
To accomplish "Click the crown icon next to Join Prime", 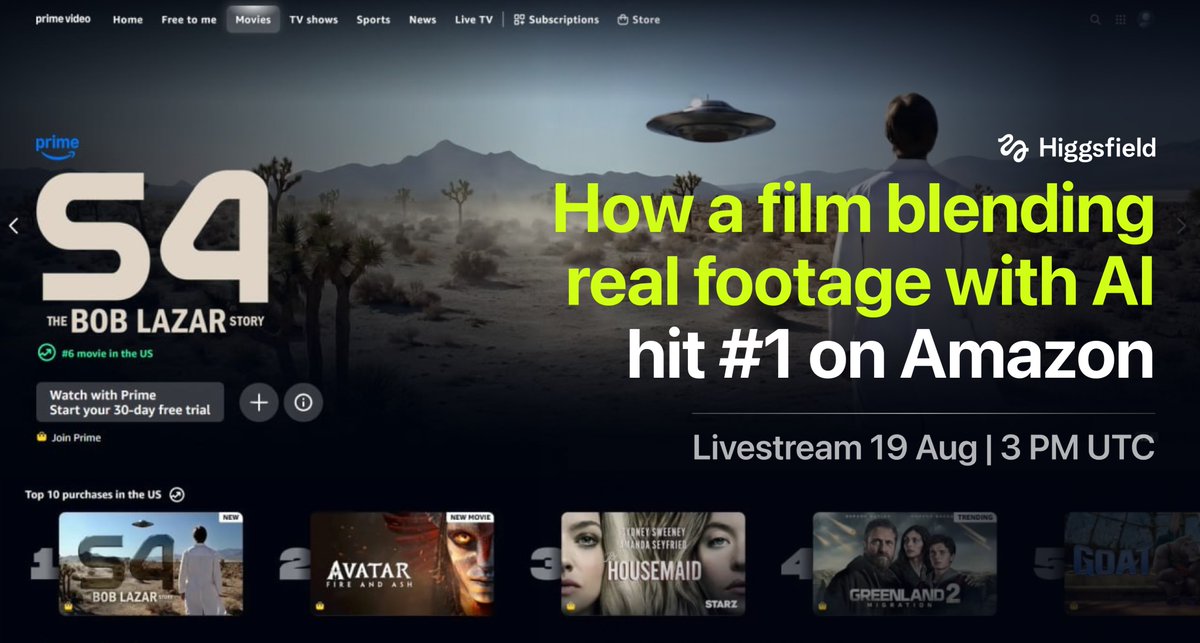I will (42, 437).
